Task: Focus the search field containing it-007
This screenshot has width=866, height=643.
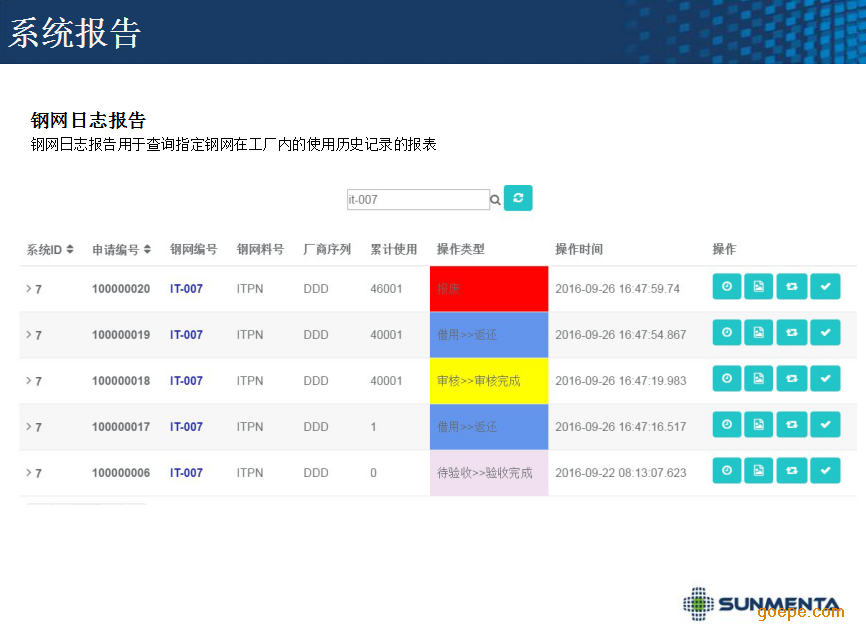Action: [417, 200]
